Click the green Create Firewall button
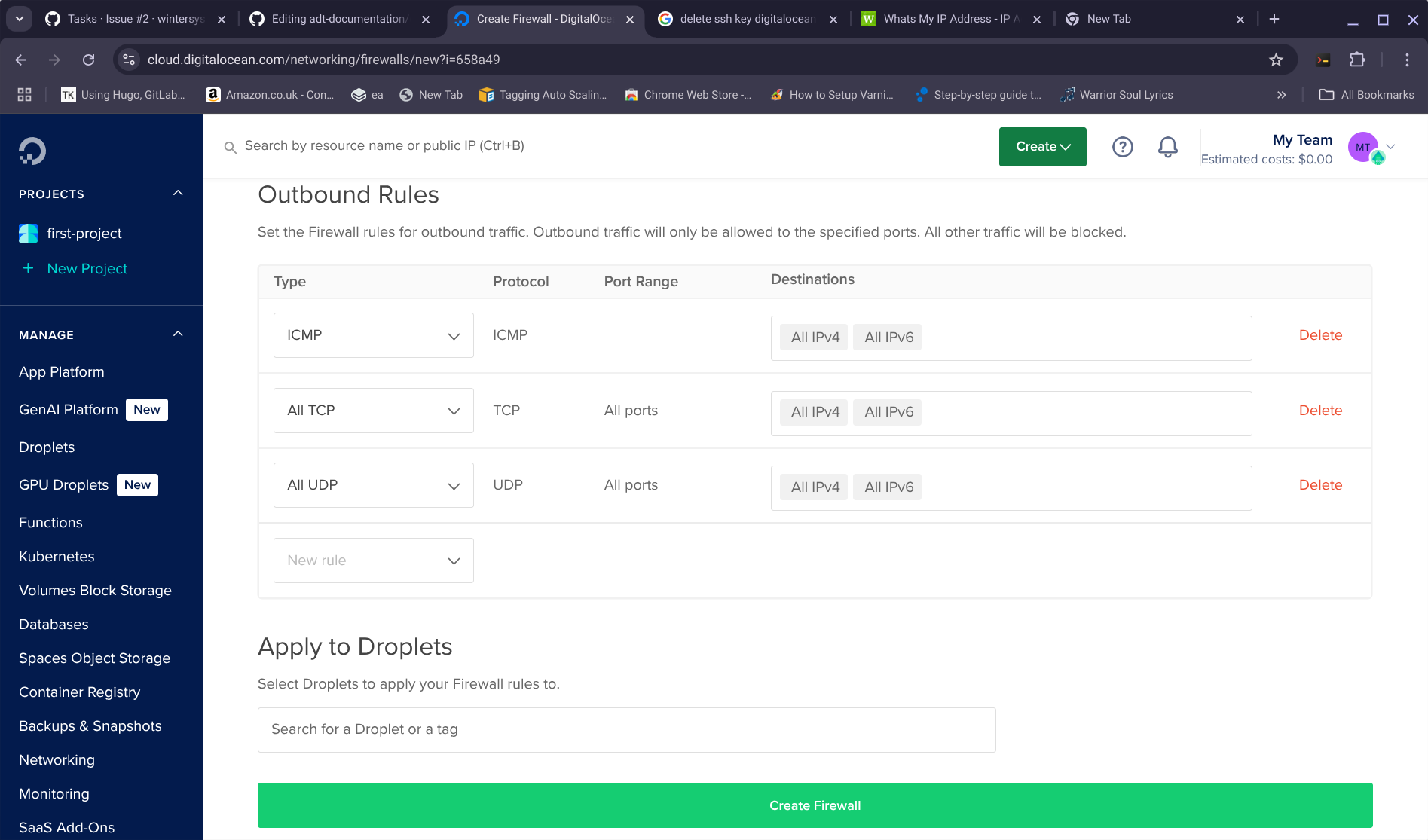Screen dimensions: 1428x840 pos(815,805)
